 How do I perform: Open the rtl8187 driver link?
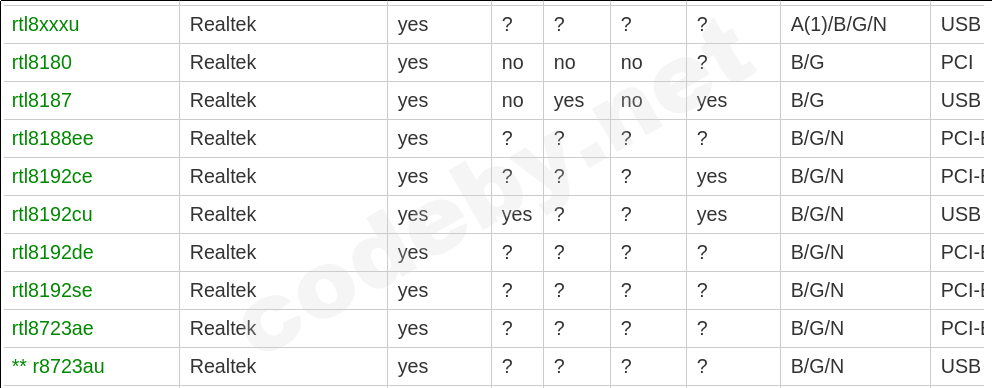[x=42, y=101]
